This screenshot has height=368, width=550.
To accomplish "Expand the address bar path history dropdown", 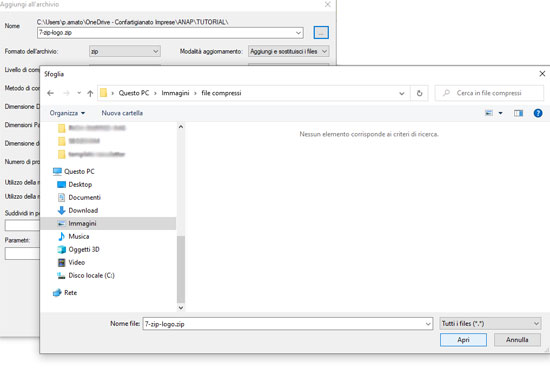I will pyautogui.click(x=402, y=93).
